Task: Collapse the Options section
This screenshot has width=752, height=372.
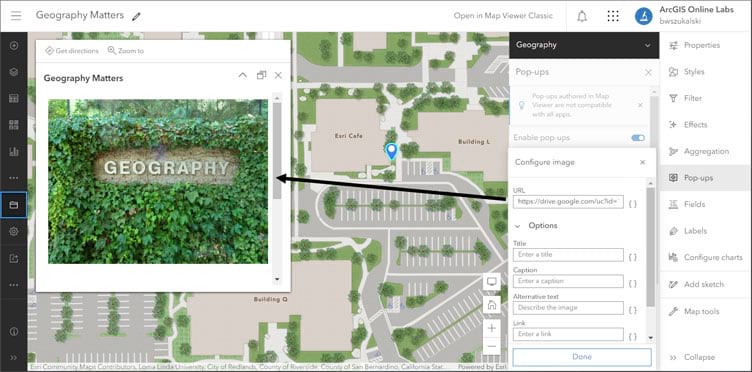Action: [518, 226]
